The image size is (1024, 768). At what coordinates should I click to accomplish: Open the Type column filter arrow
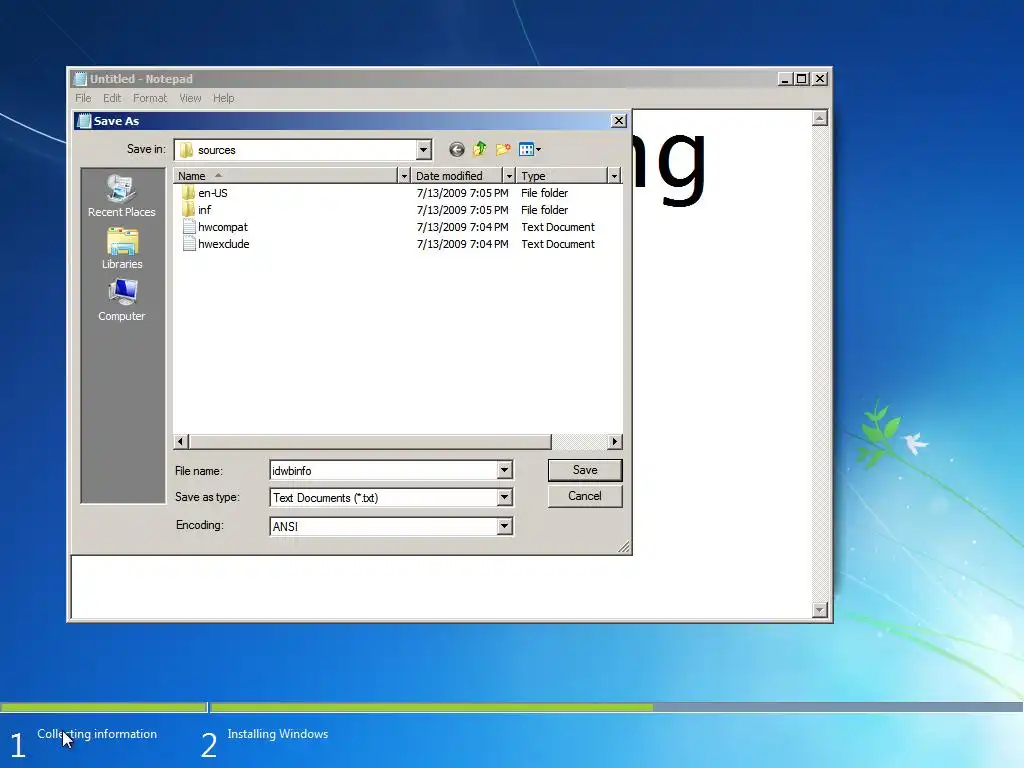click(614, 176)
